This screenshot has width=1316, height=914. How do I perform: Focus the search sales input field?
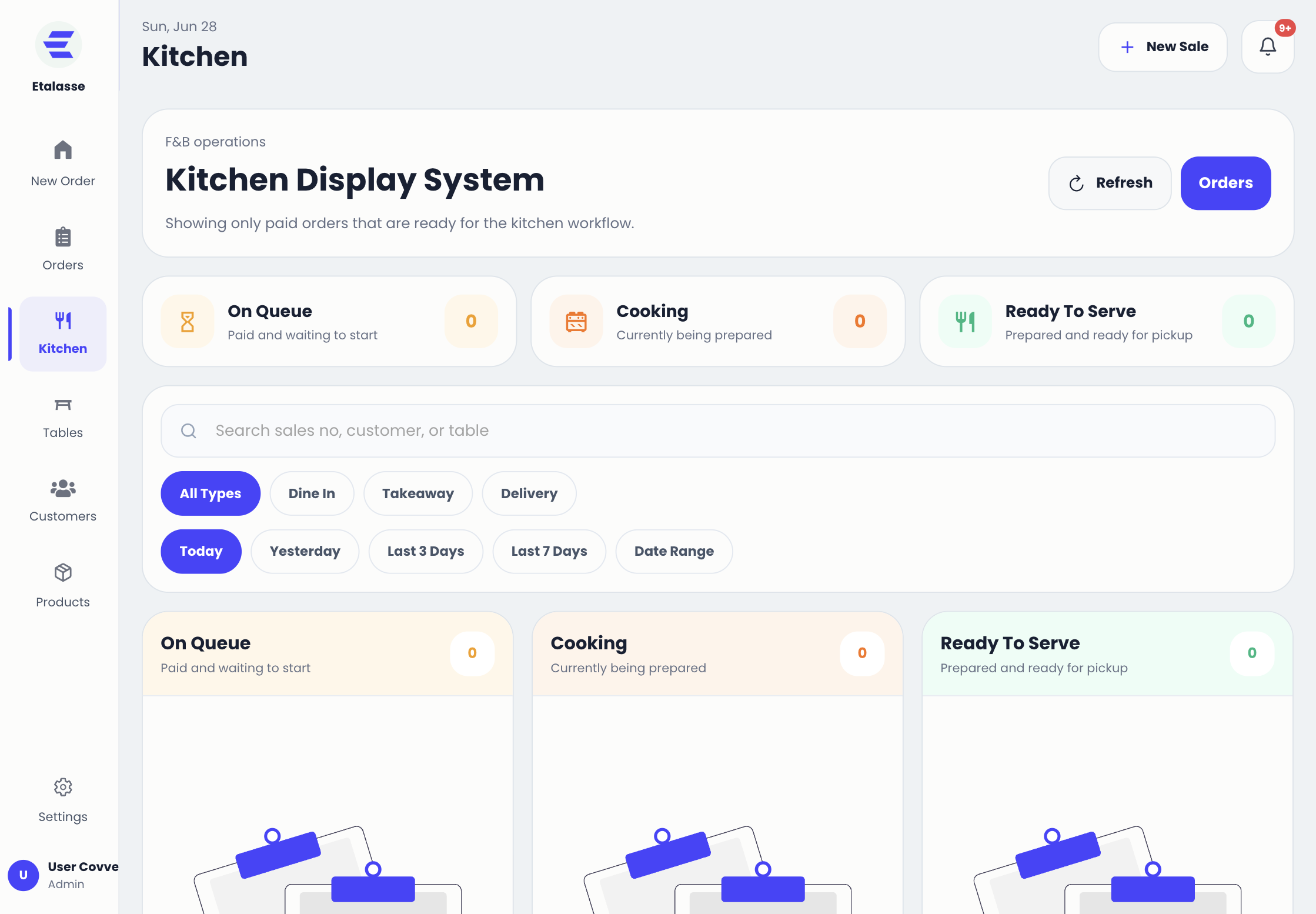coord(718,431)
